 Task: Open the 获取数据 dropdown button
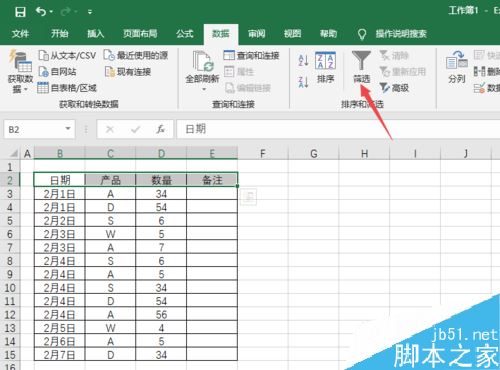tap(20, 72)
